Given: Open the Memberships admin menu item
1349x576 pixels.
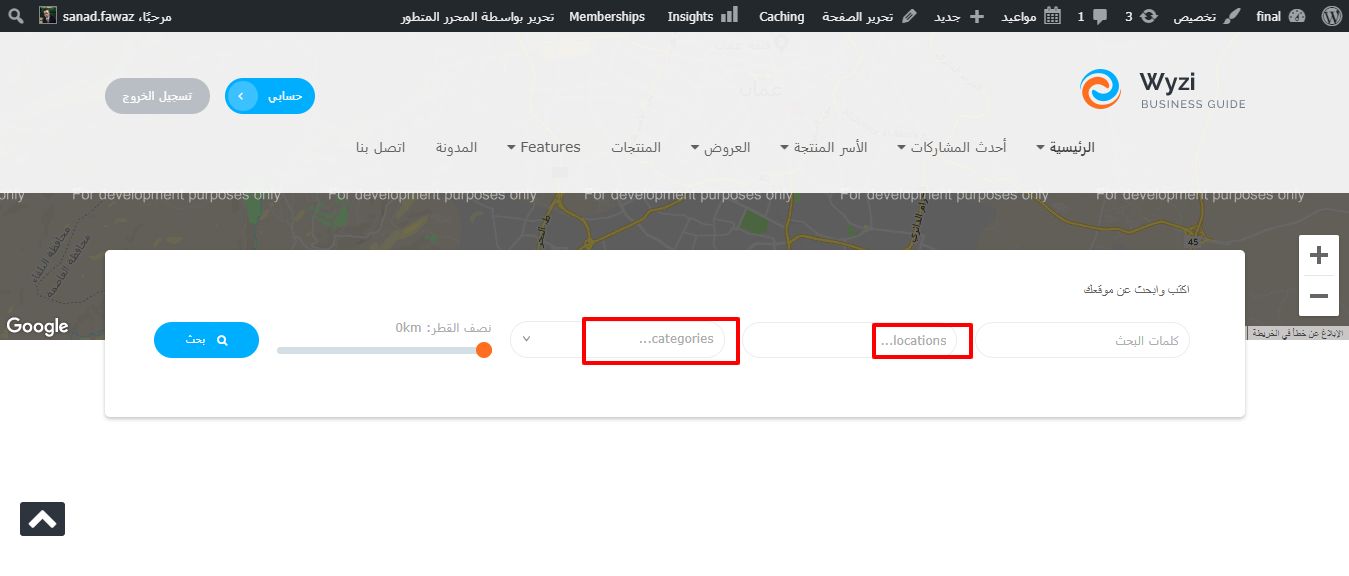Looking at the screenshot, I should tap(607, 16).
